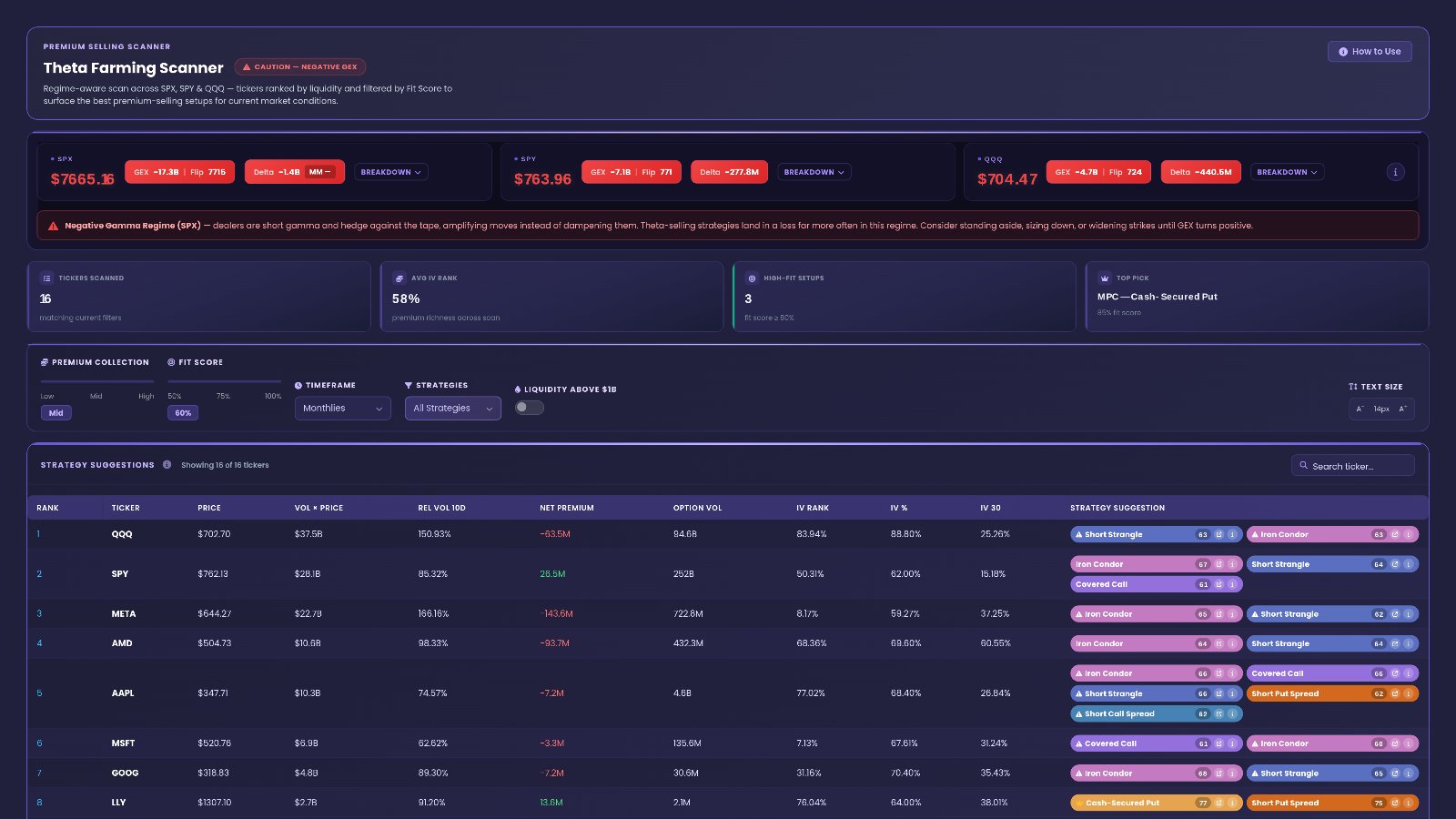1456x819 pixels.
Task: Click info icon on AAPL Short Call Spread chip
Action: [x=1232, y=714]
